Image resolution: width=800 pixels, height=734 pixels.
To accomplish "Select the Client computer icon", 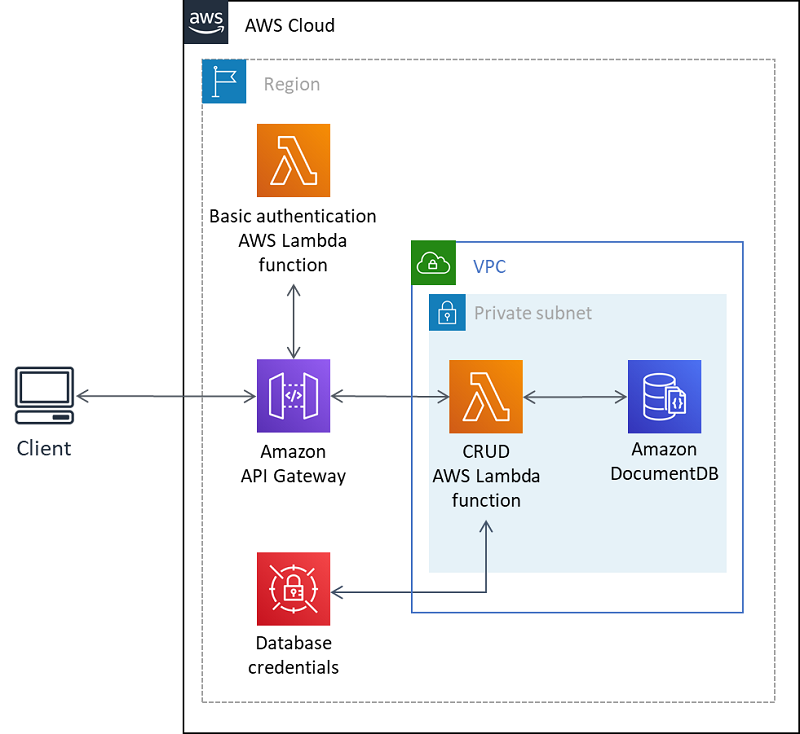I will click(44, 395).
